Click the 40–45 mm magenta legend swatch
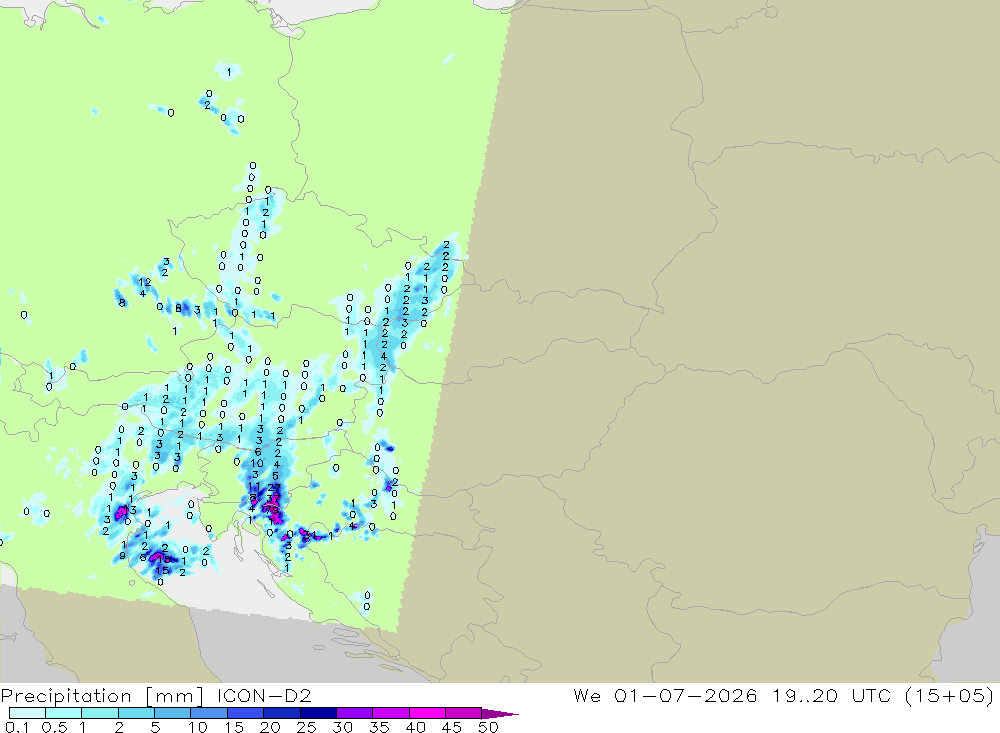Viewport: 1000px width, 733px height. coord(427,713)
